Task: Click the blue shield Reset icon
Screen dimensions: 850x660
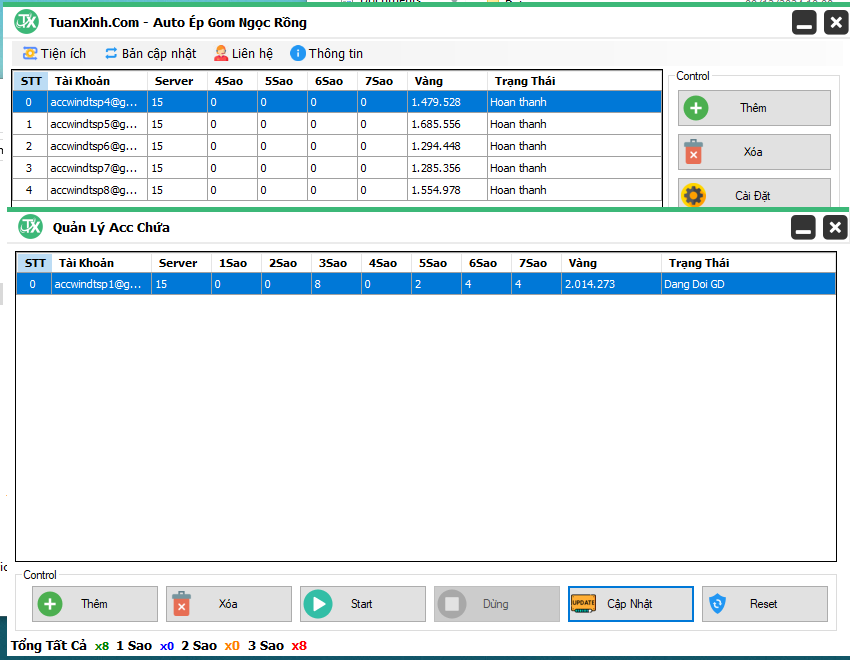Action: [717, 604]
